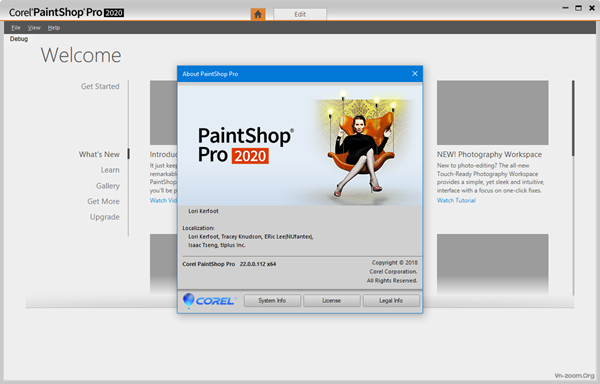Click the Photography Workspace thumbnail
This screenshot has height=384, width=600.
pos(492,112)
